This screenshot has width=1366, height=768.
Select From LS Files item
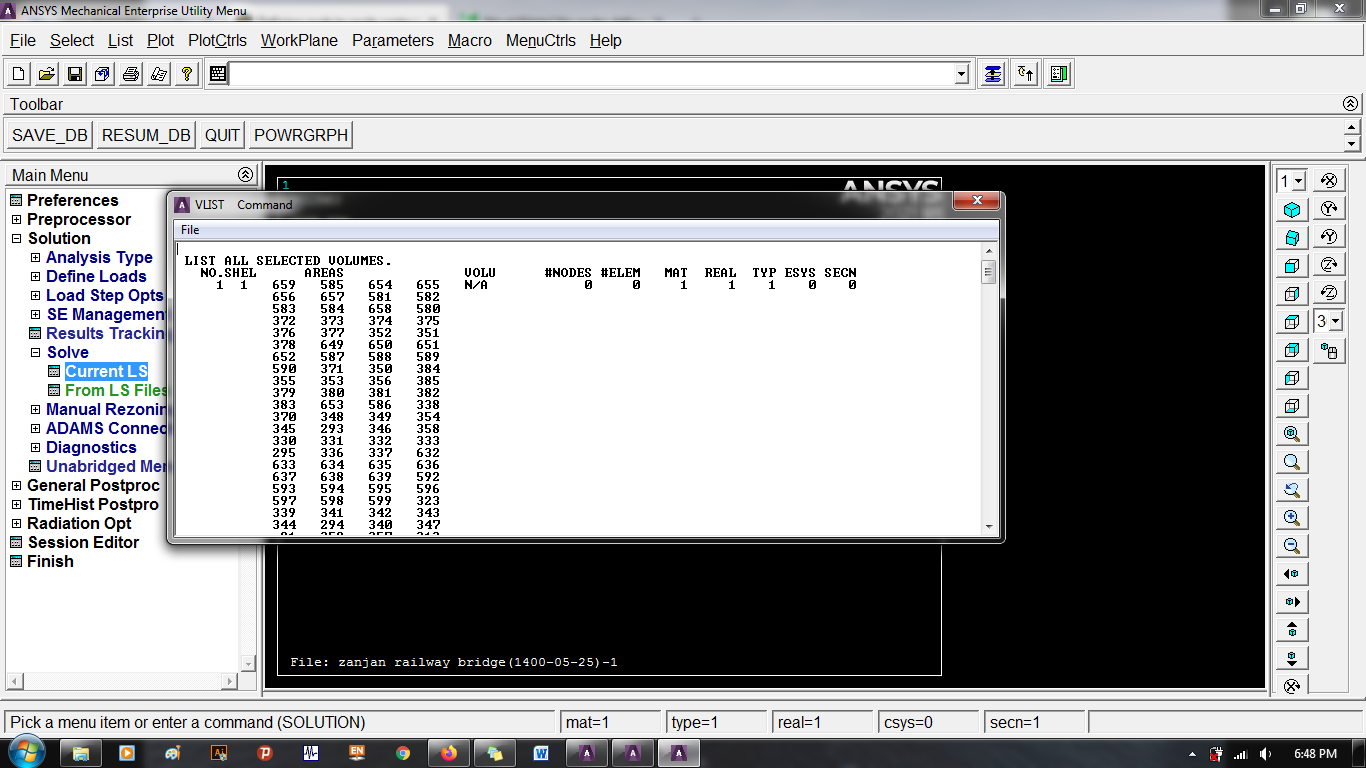(116, 390)
